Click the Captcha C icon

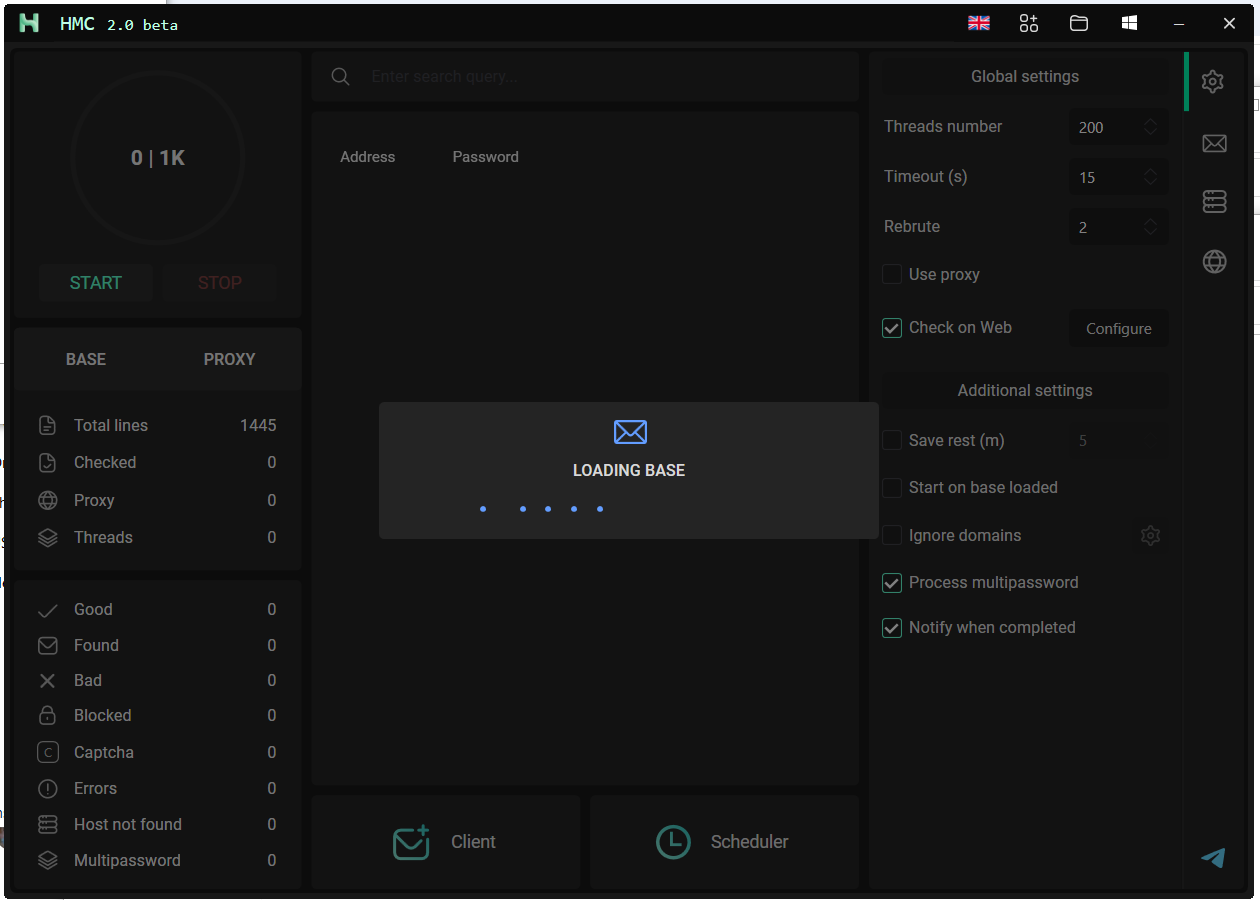[x=47, y=752]
